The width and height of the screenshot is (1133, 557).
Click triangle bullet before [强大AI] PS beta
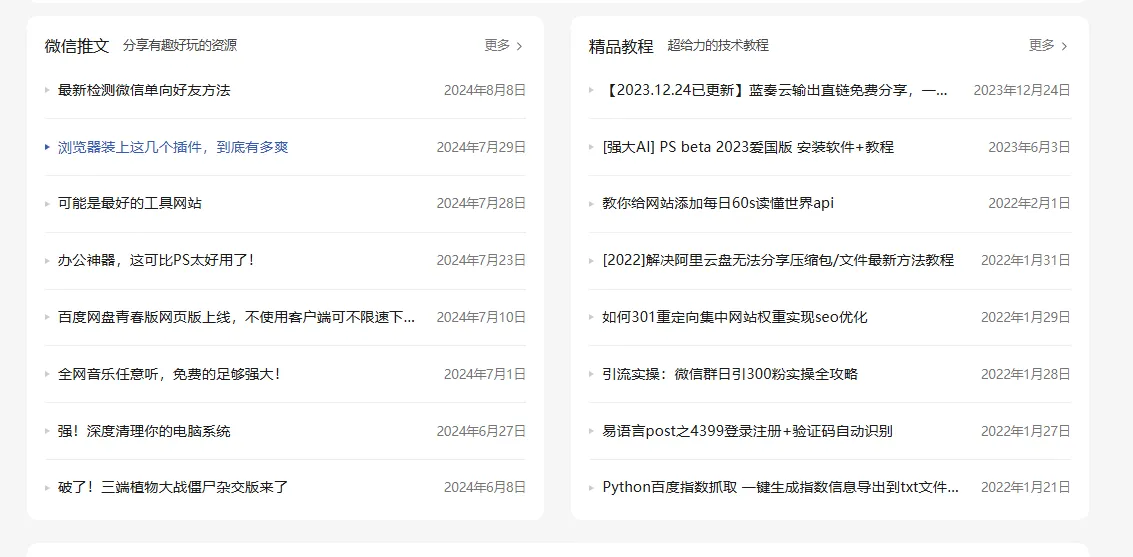point(591,147)
